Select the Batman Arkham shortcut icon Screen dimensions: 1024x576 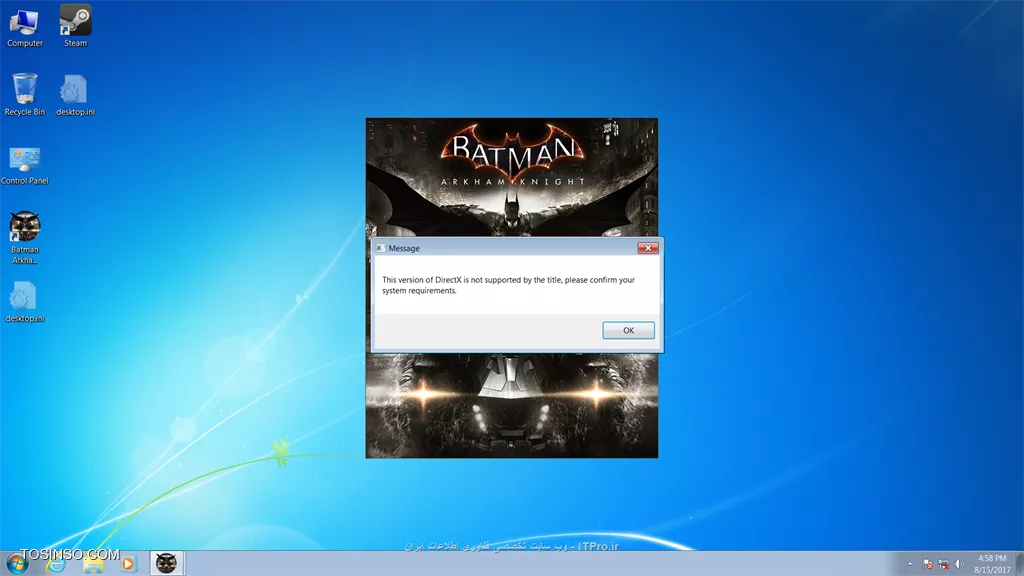tap(25, 238)
